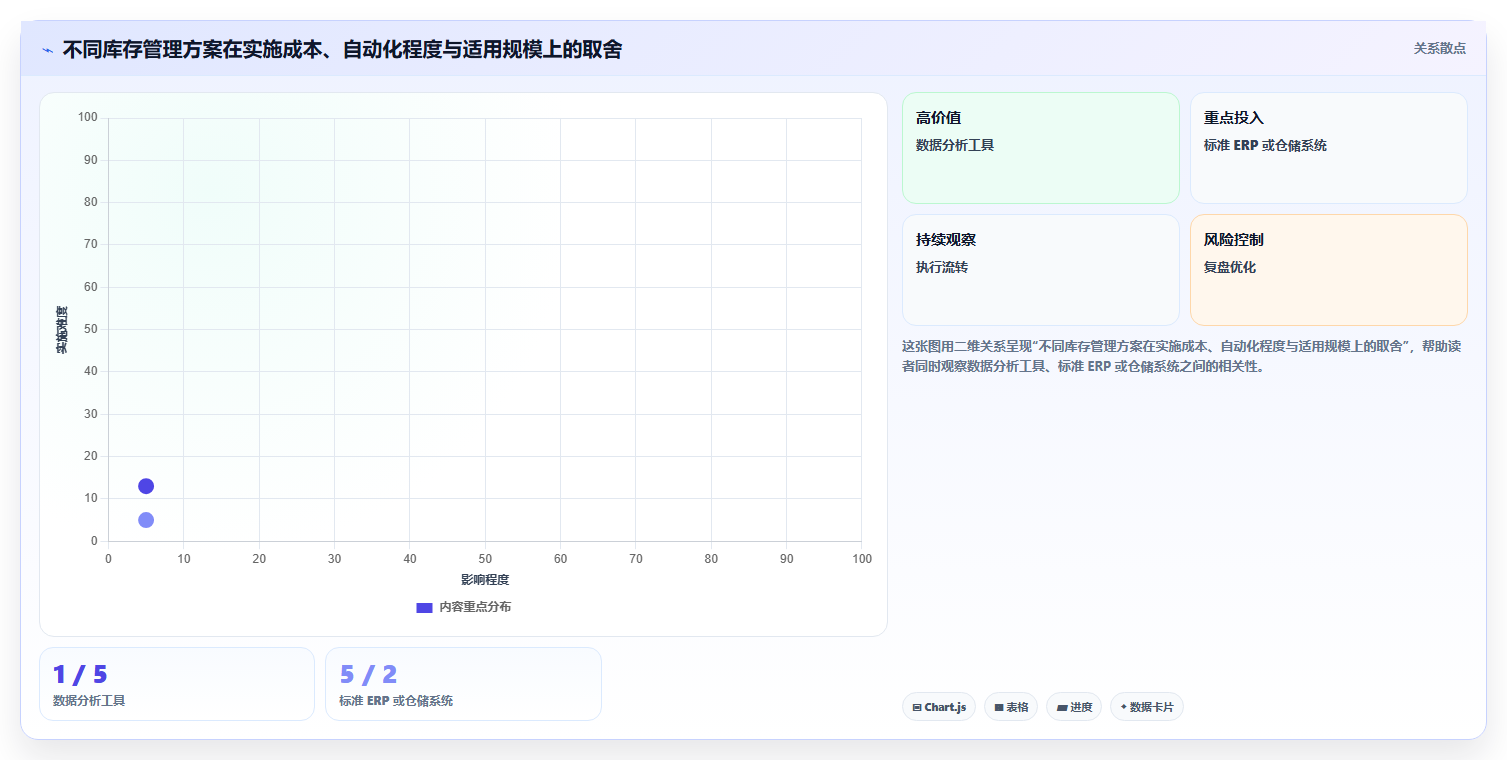Open the 风险控制 quadrant card
This screenshot has width=1507, height=760.
tap(1329, 270)
